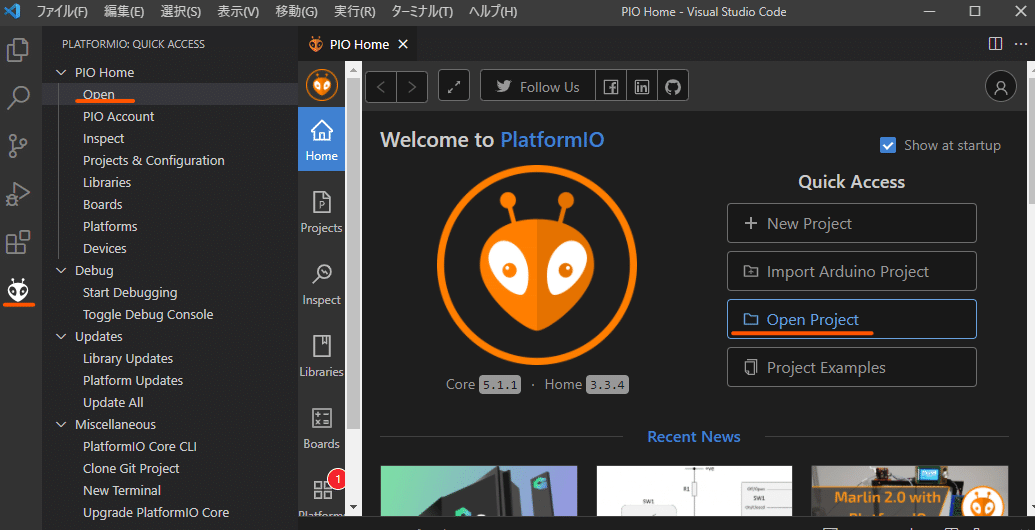
Task: Click the Open Project button
Action: click(x=851, y=319)
